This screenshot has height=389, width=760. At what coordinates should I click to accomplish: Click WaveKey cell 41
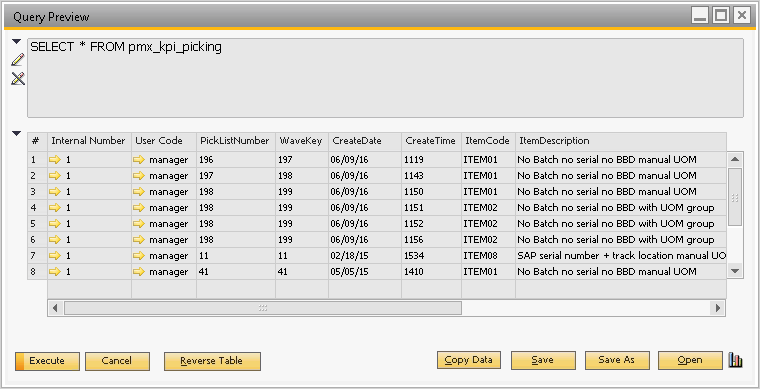point(302,271)
